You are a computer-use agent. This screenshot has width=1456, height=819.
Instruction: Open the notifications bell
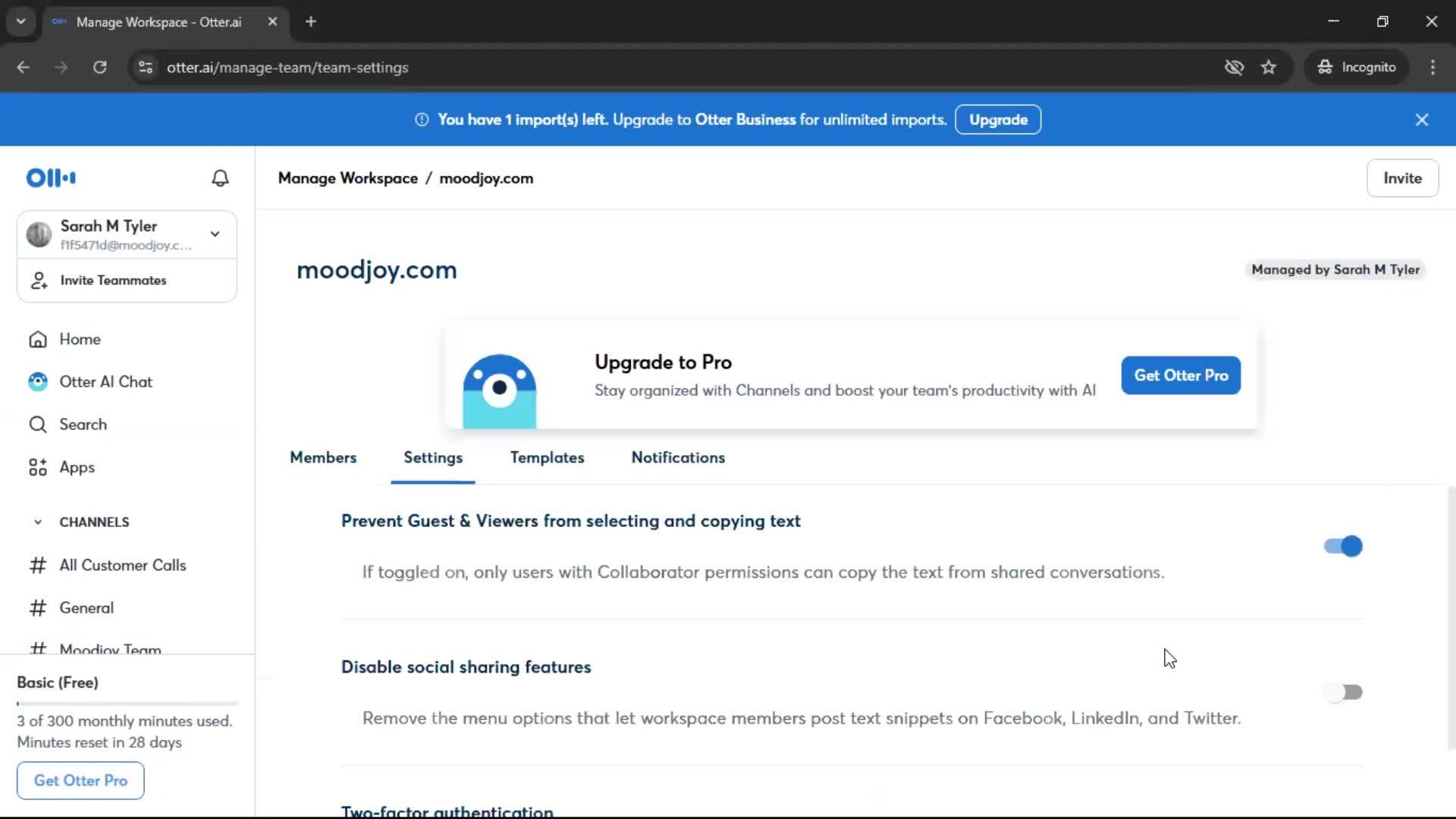click(220, 178)
